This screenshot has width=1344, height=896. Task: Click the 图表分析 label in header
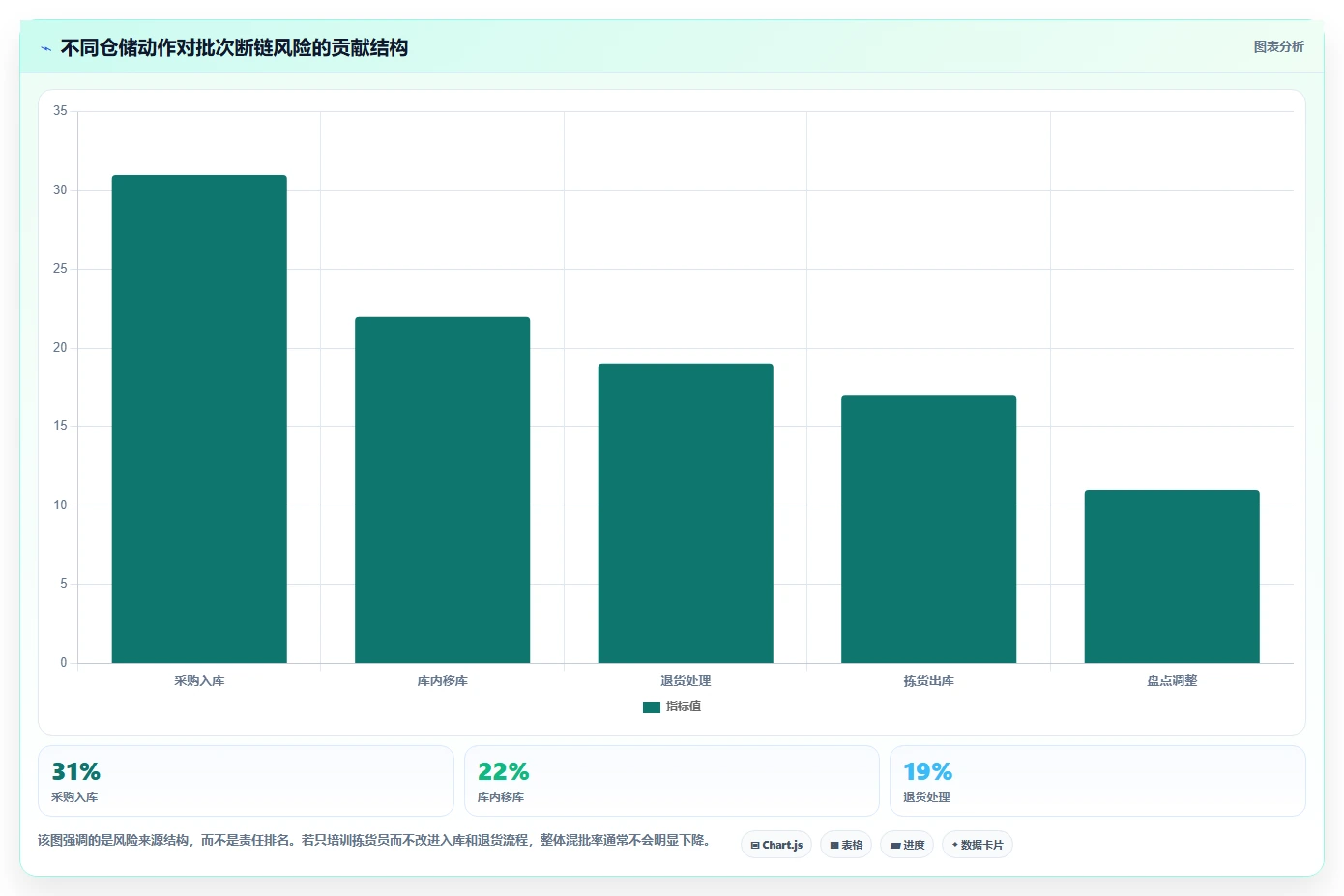point(1278,46)
